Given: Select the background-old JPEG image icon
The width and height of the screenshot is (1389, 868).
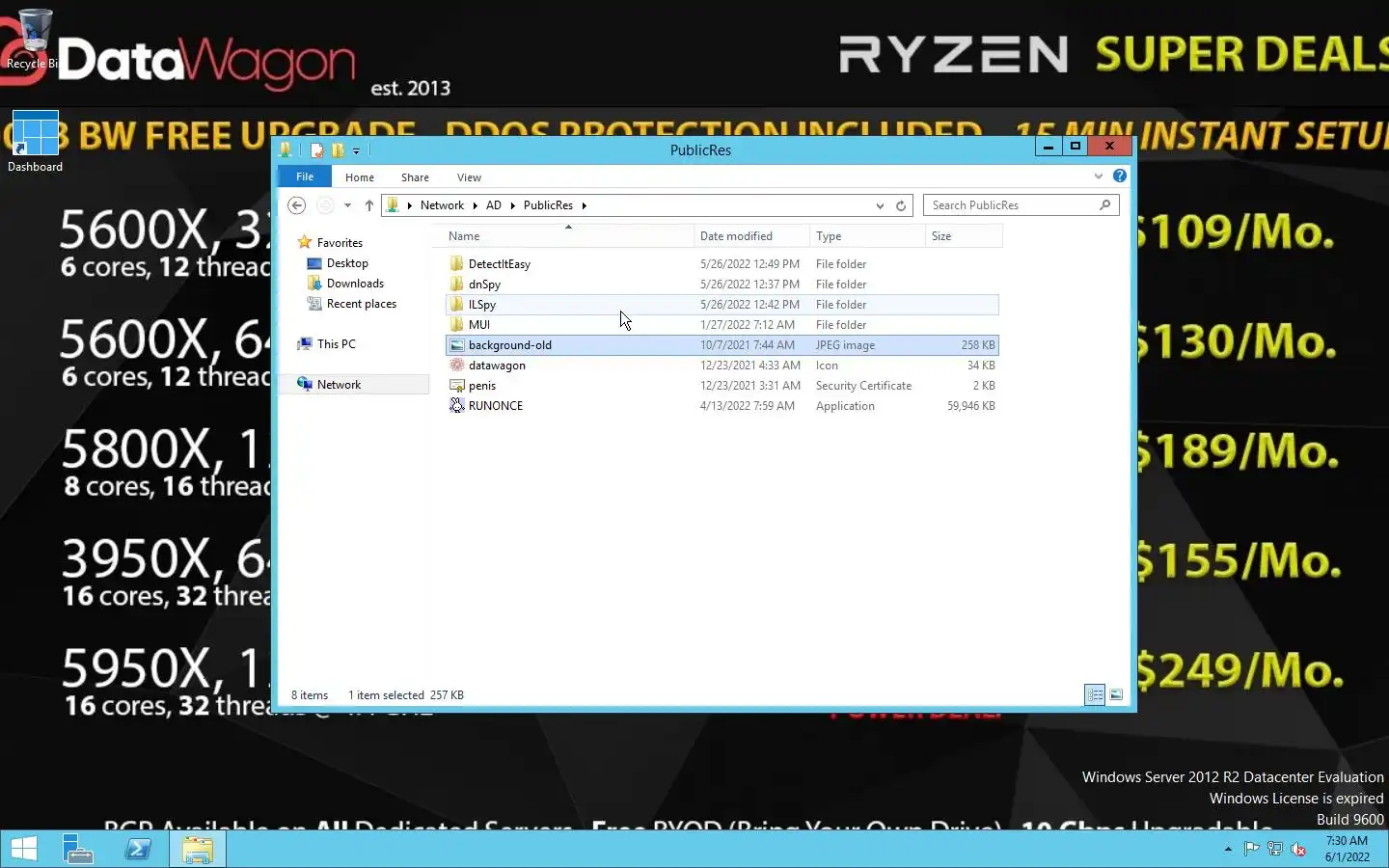Looking at the screenshot, I should 457,344.
